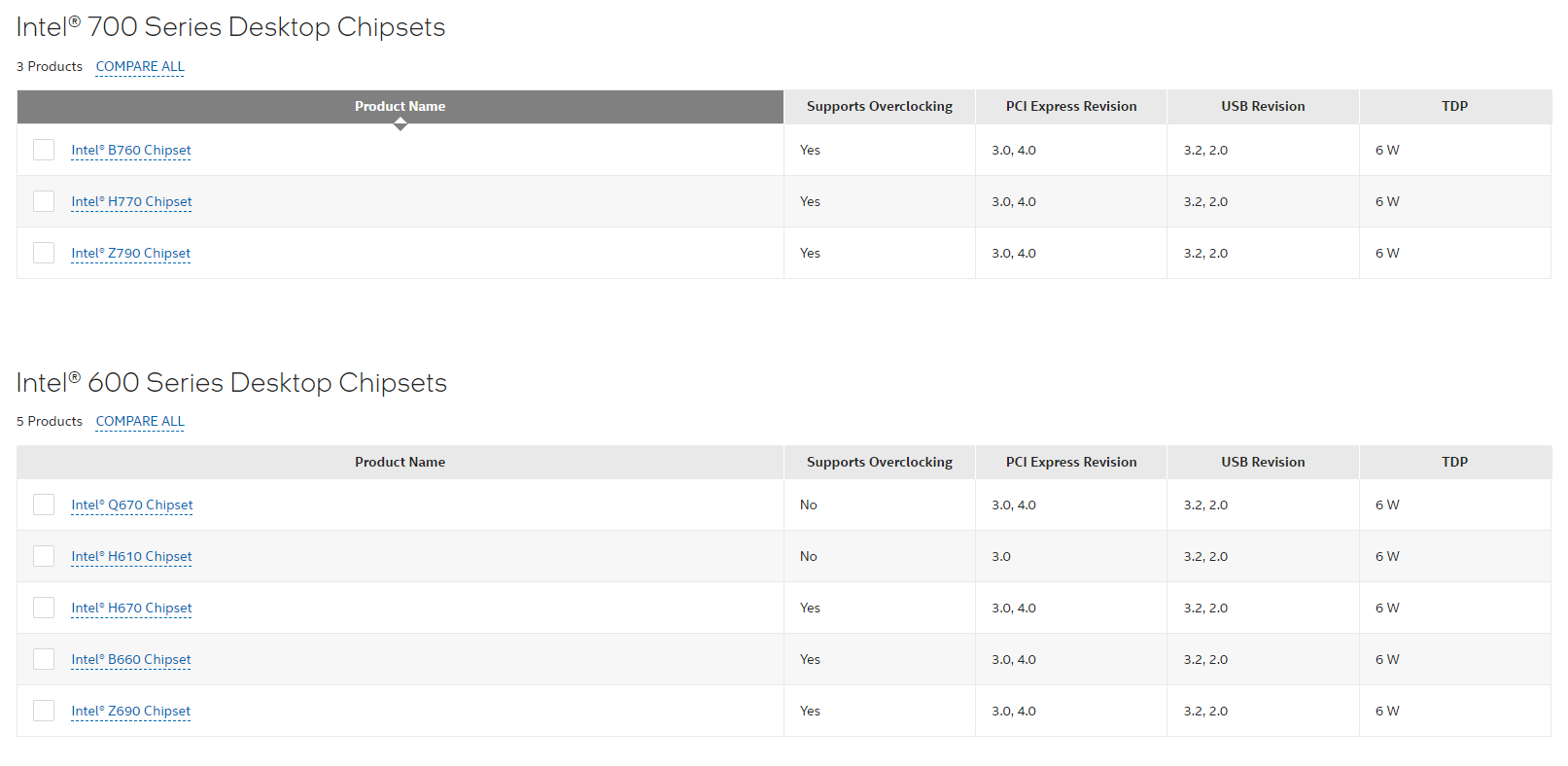
Task: Open the Intel B760 Chipset page
Action: [131, 151]
